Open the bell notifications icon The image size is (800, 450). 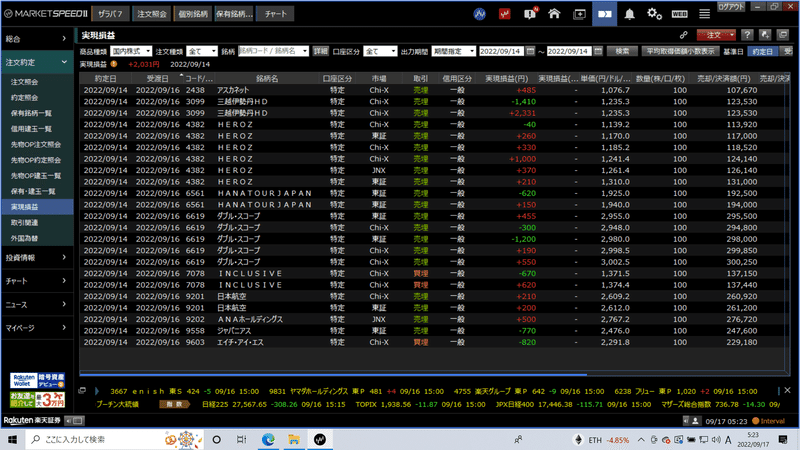point(630,14)
